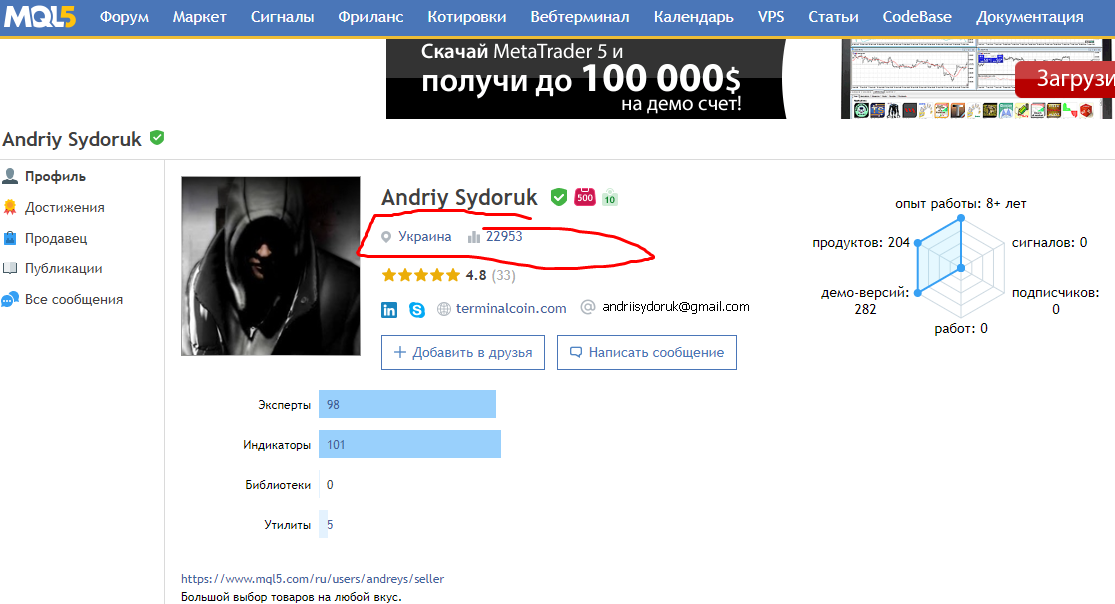Click the сигналов: 0 label
The width and height of the screenshot is (1115, 604).
pos(1050,243)
